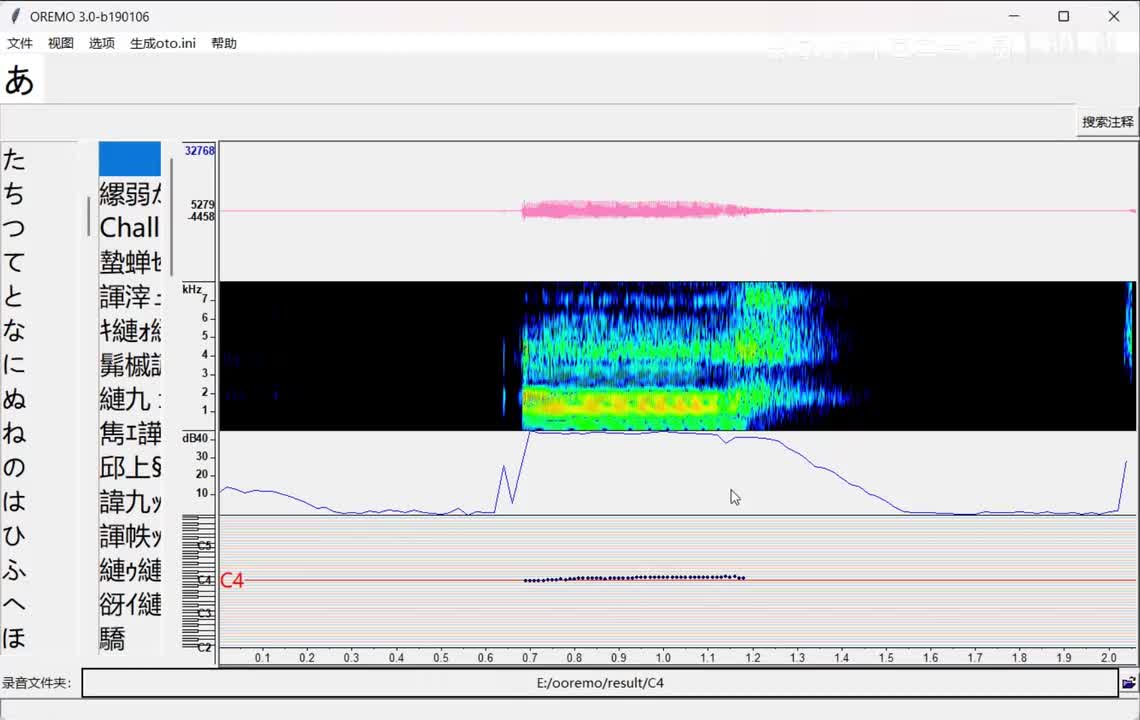Select the highlighted blue entry in type list
The image size is (1140, 720).
(129, 159)
